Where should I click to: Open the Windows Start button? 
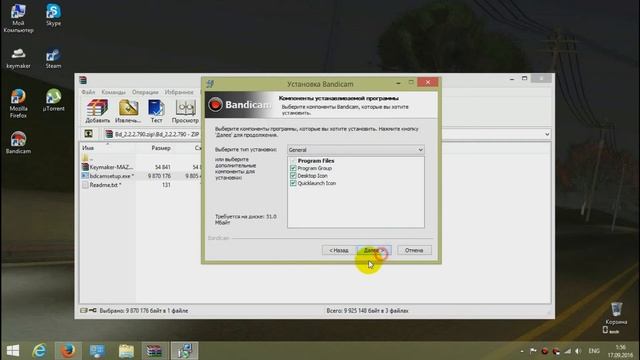point(13,351)
